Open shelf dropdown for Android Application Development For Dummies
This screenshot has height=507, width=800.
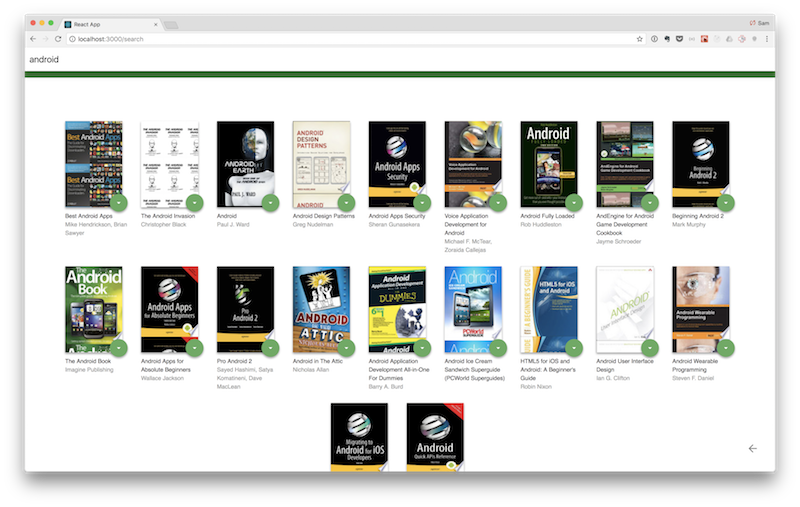[422, 348]
